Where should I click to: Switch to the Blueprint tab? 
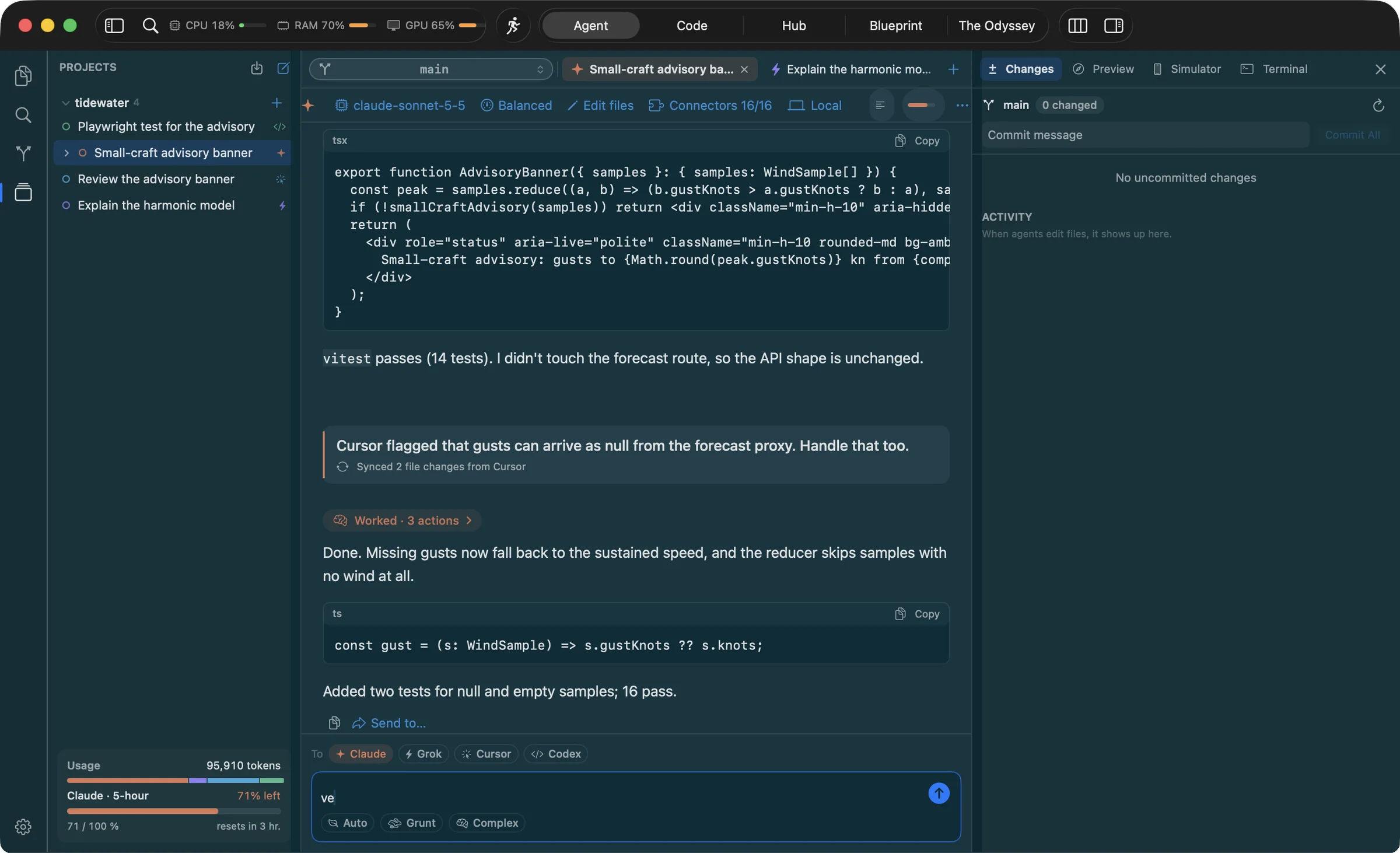[895, 25]
